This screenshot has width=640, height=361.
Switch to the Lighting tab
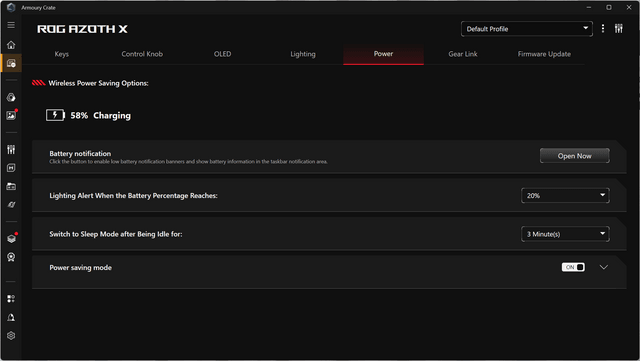(303, 54)
